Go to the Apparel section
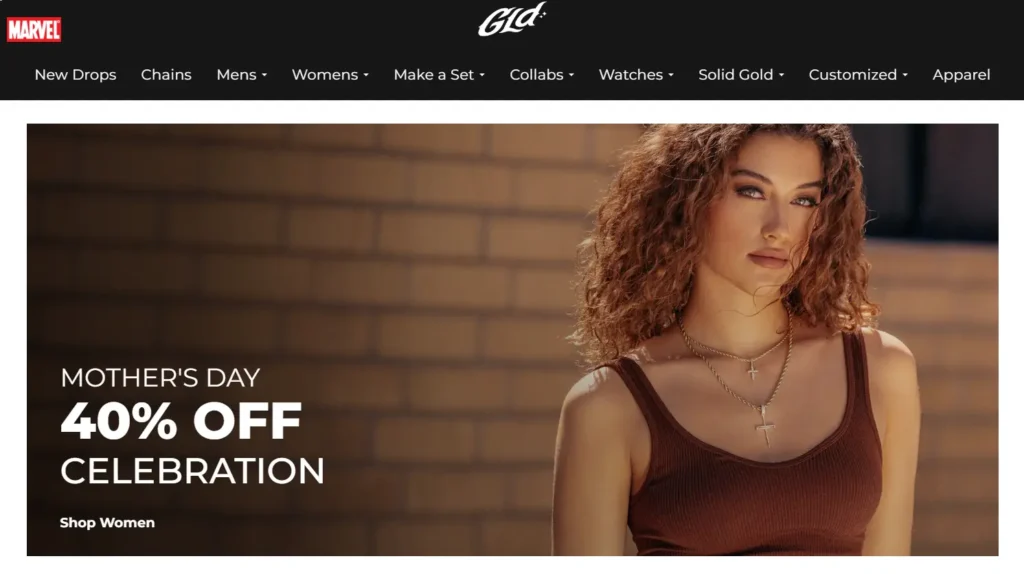Screen dimensions: 1024x574 [961, 74]
